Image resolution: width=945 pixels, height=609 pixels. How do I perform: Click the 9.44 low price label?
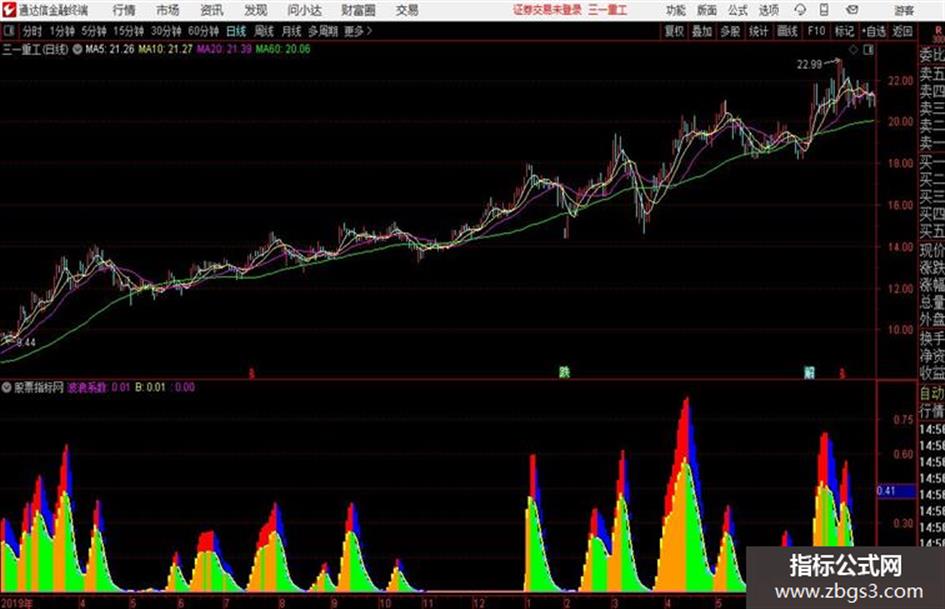(26, 342)
